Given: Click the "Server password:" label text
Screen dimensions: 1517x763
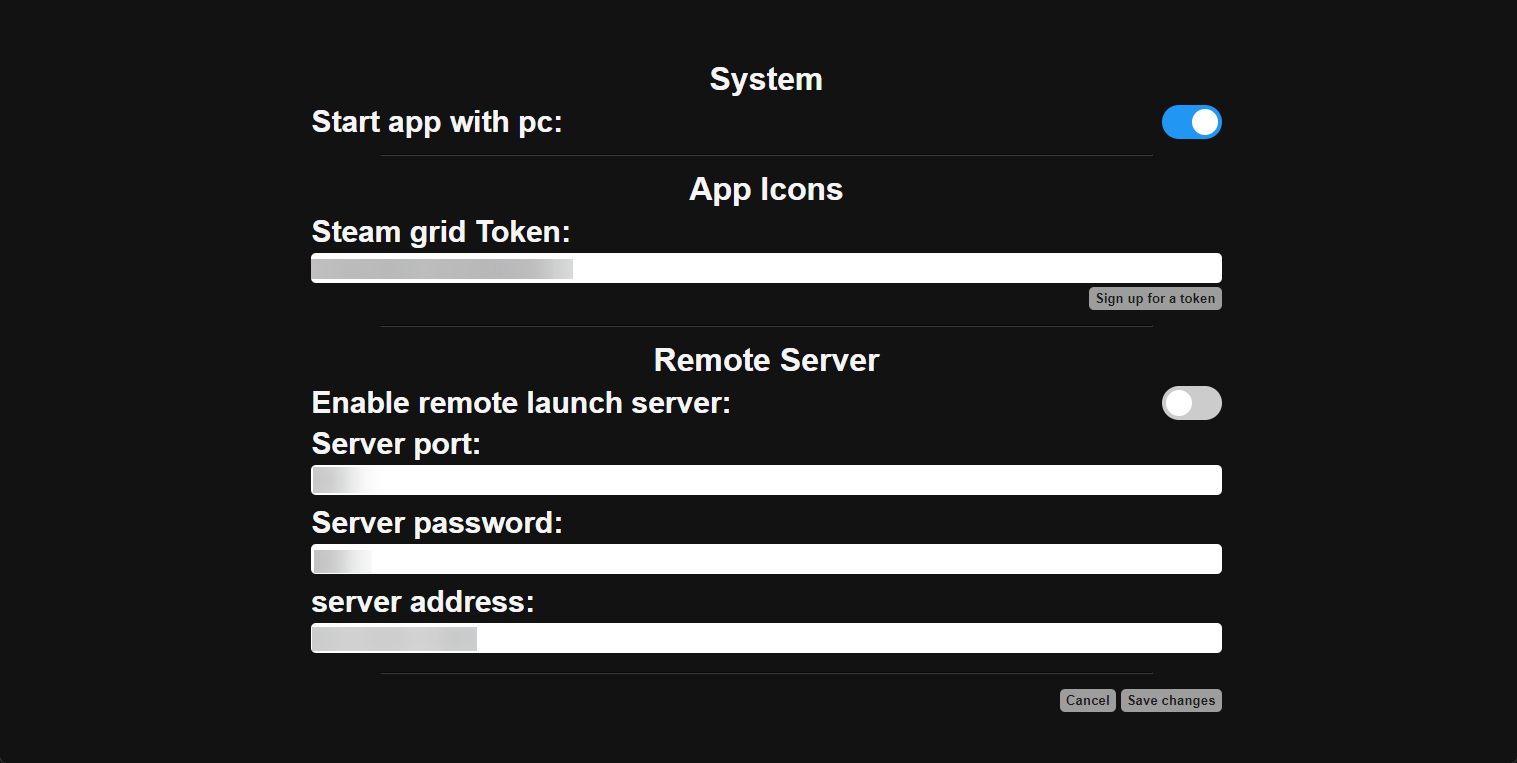Looking at the screenshot, I should click(437, 523).
